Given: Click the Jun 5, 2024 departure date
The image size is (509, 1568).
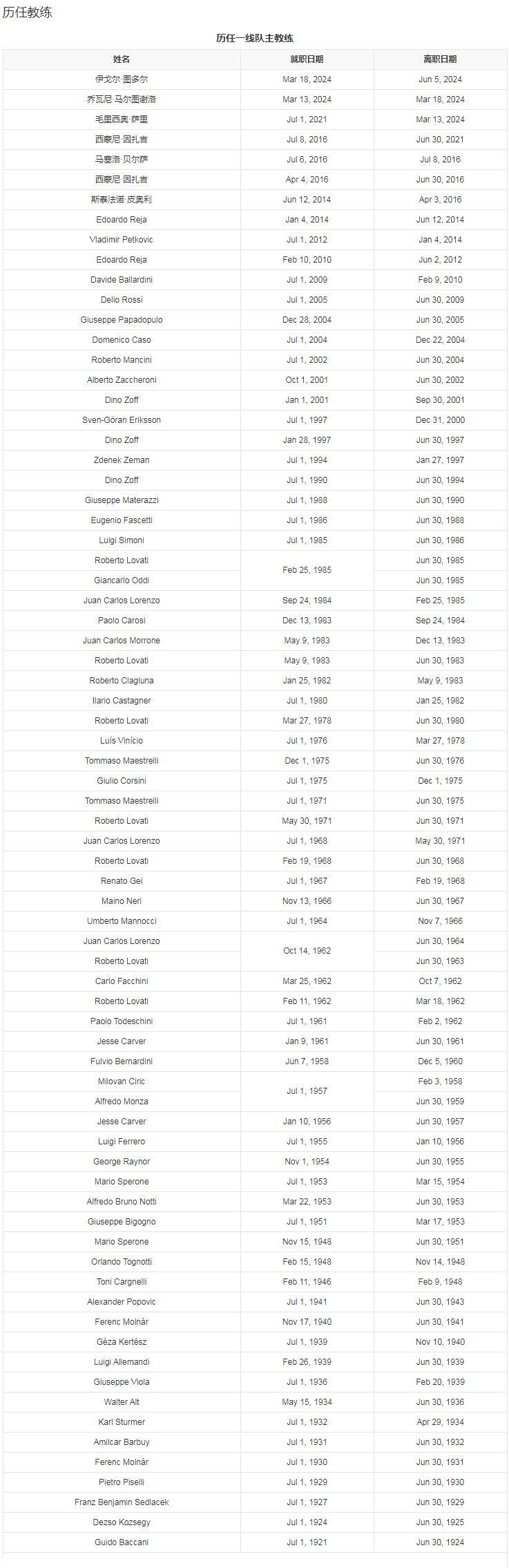Looking at the screenshot, I should [440, 79].
